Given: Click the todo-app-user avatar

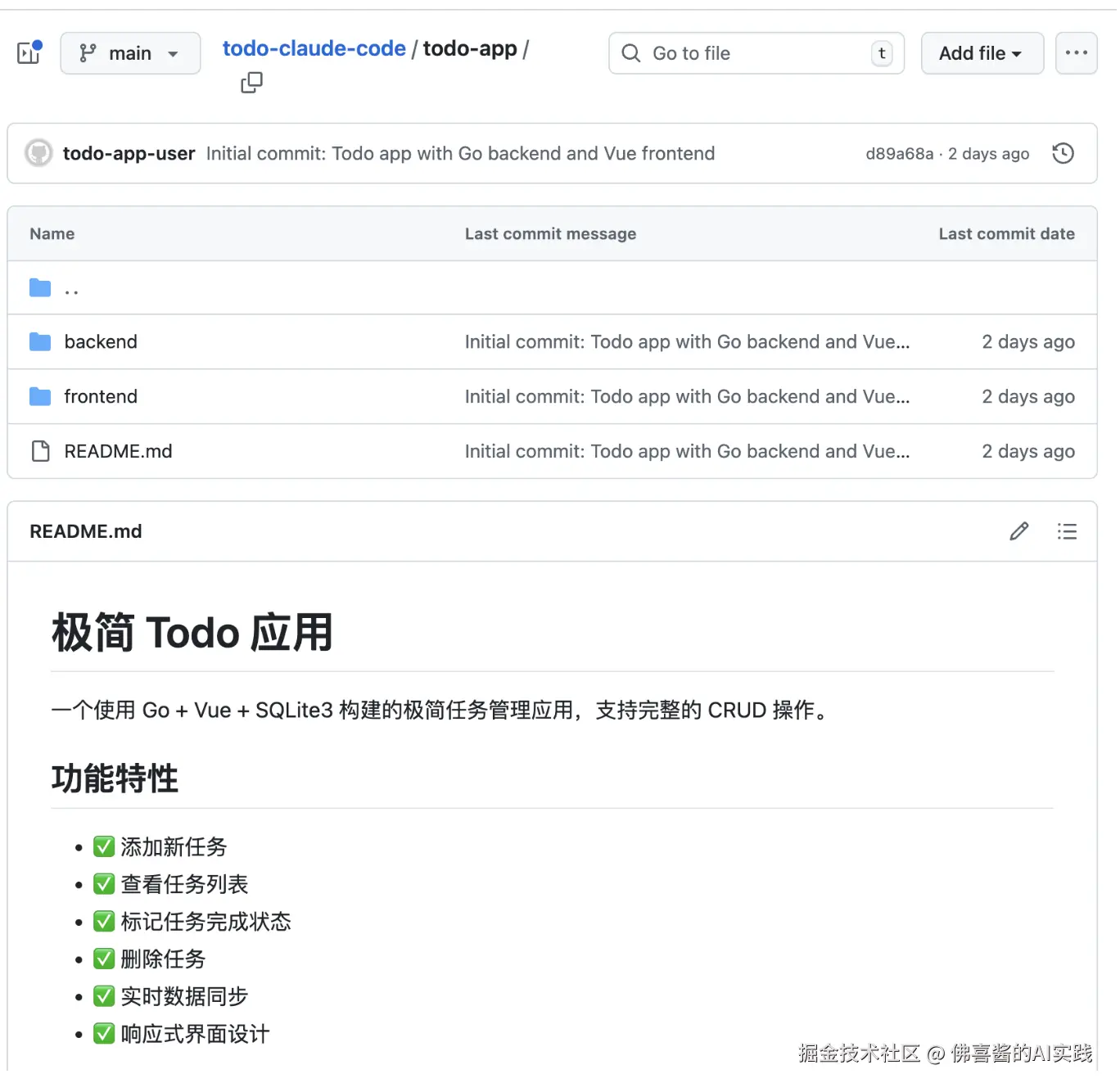Looking at the screenshot, I should click(38, 153).
